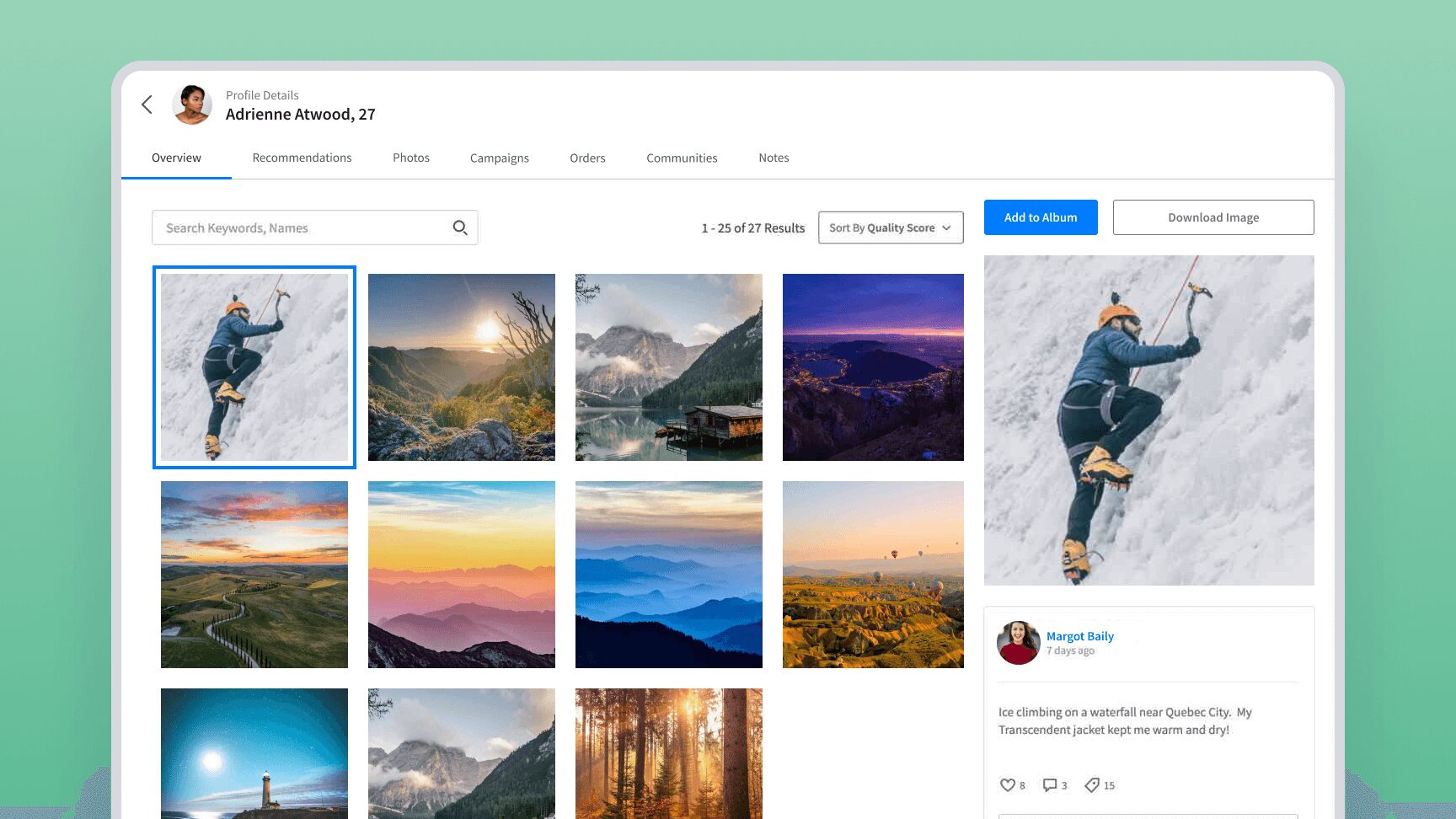Open the Margot Baily profile link
The image size is (1456, 819).
coord(1079,636)
